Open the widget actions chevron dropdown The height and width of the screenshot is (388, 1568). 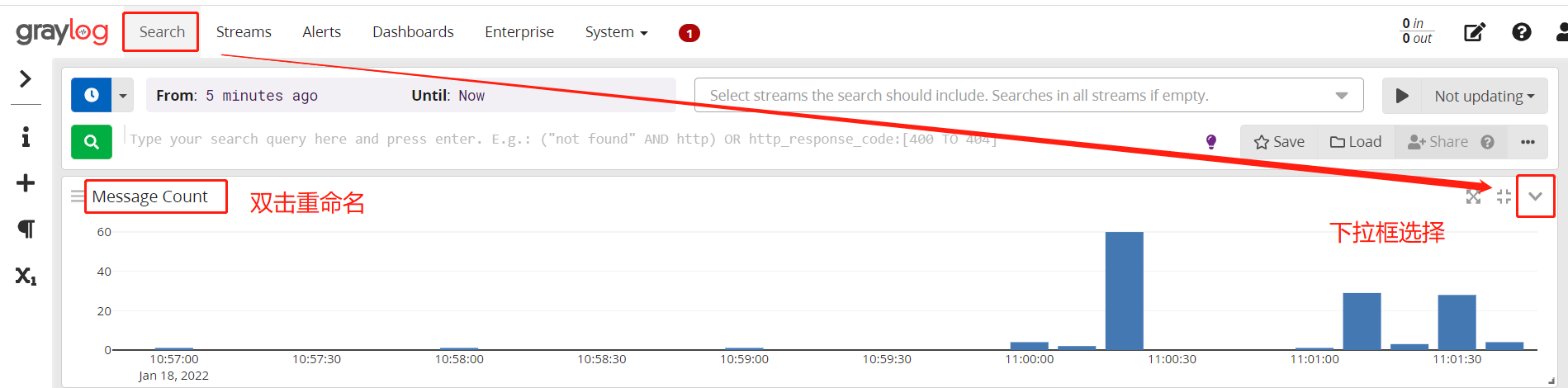tap(1535, 196)
